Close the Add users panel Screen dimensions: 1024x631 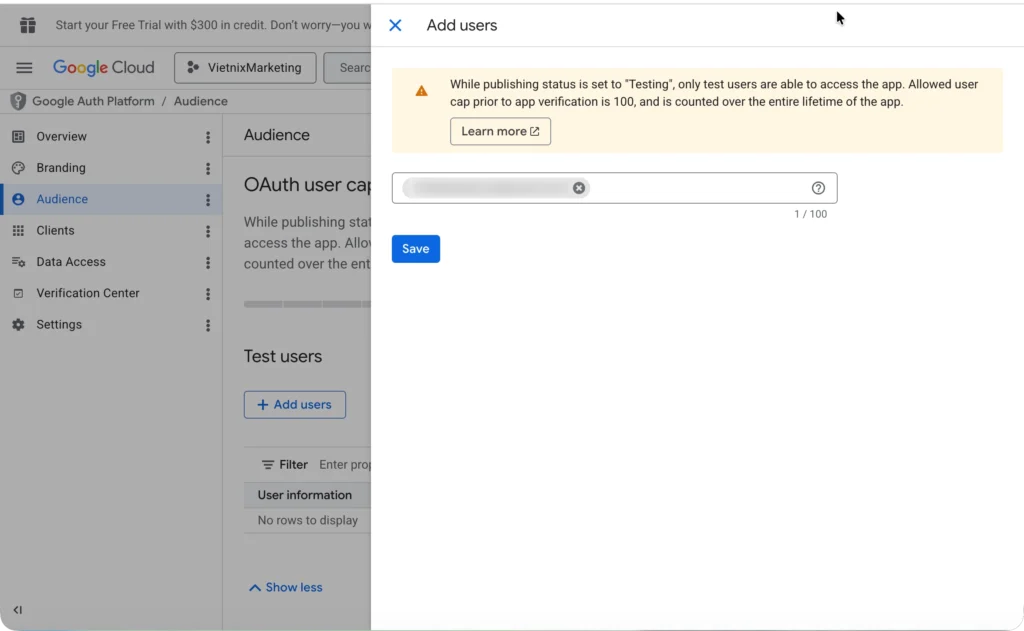395,25
